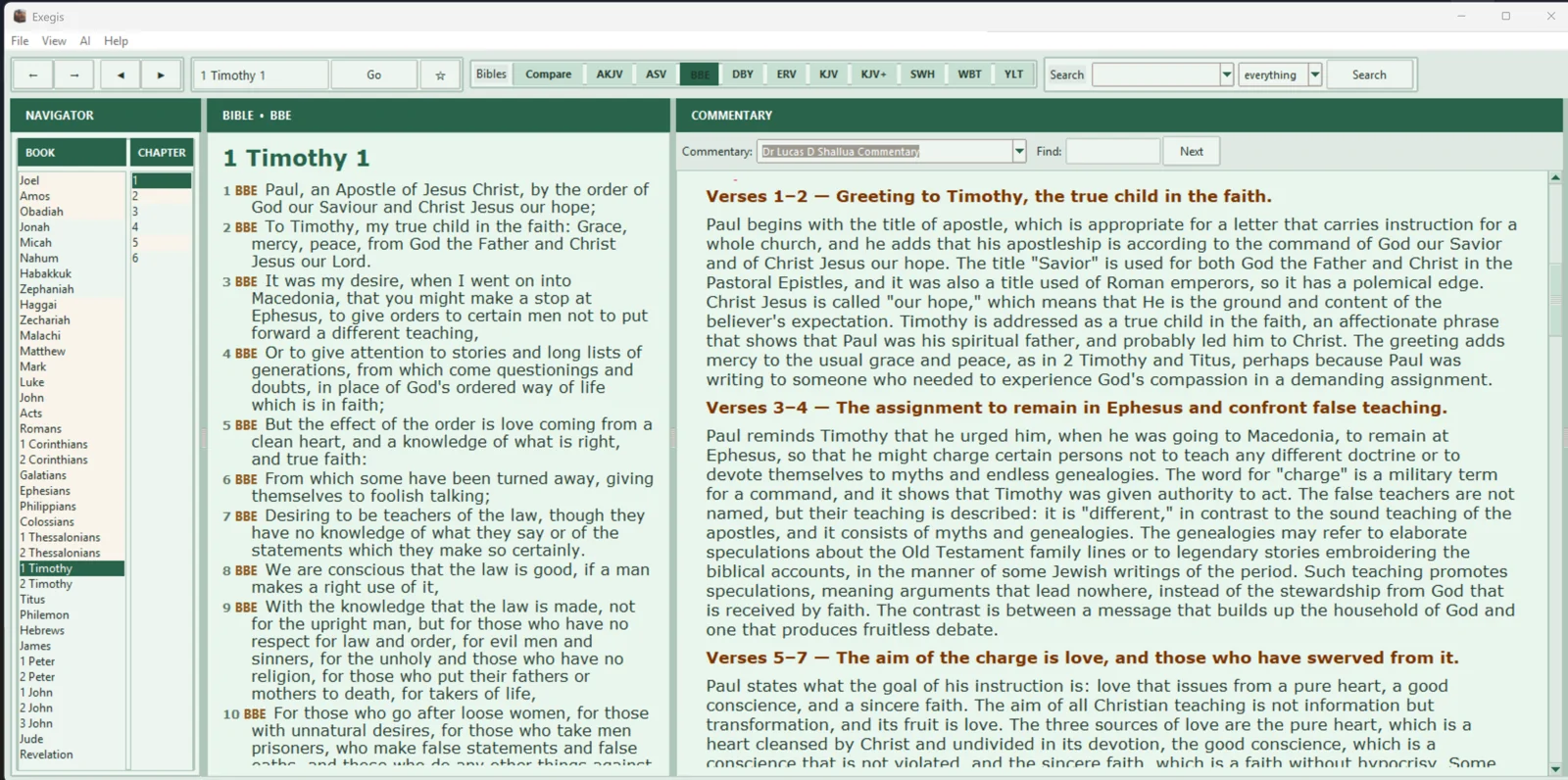This screenshot has width=1568, height=780.
Task: Select the ASV Bible version
Action: [x=656, y=74]
